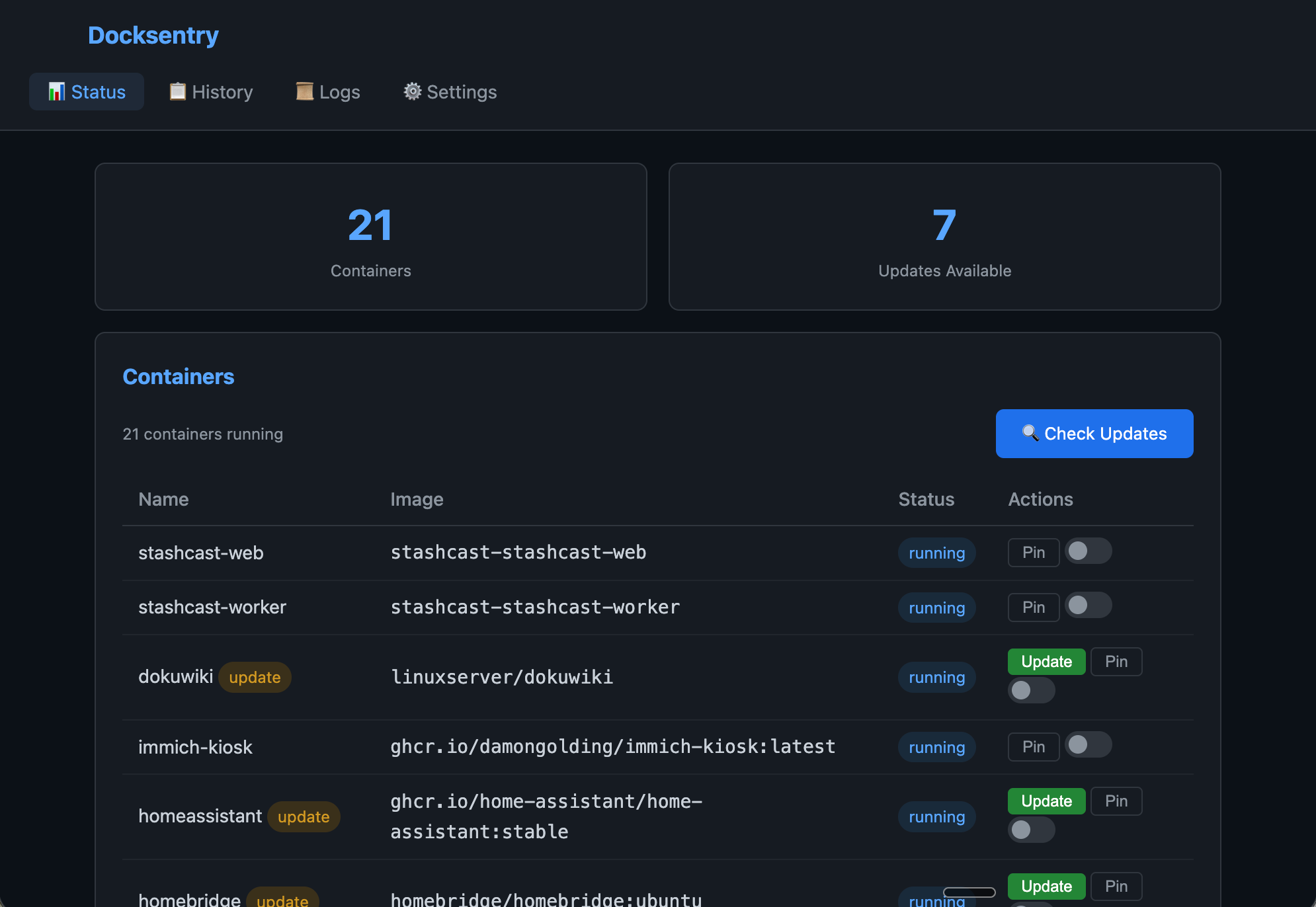Click the homebridge update badge

282,898
